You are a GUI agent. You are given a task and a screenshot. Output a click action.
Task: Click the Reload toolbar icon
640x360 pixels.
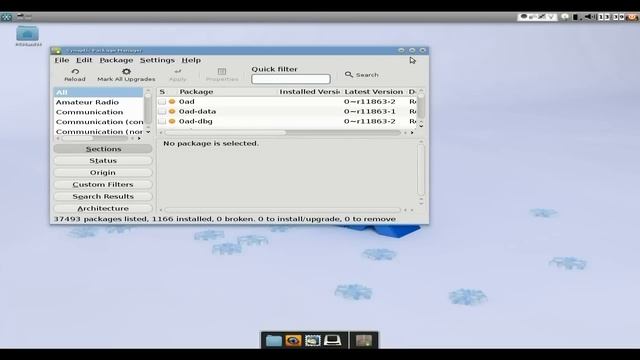tap(75, 71)
